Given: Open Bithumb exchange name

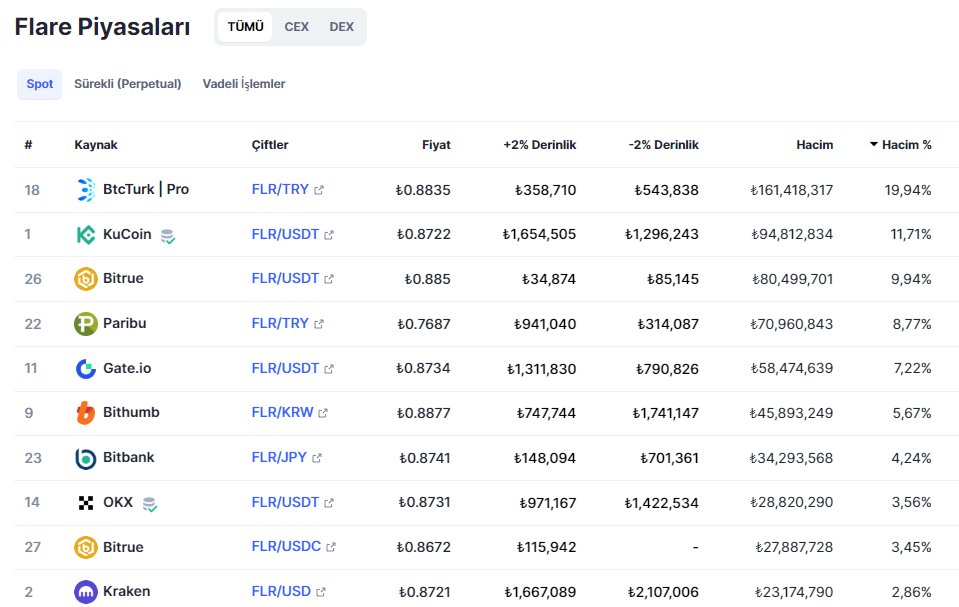Looking at the screenshot, I should tap(131, 412).
